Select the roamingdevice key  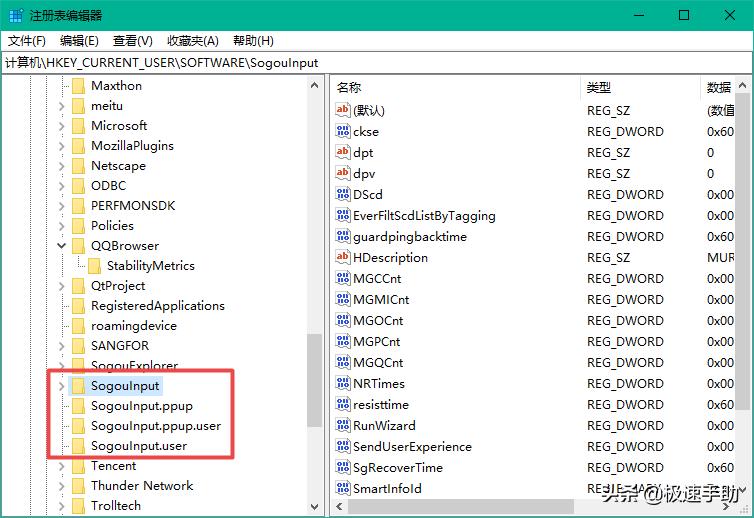tap(134, 326)
